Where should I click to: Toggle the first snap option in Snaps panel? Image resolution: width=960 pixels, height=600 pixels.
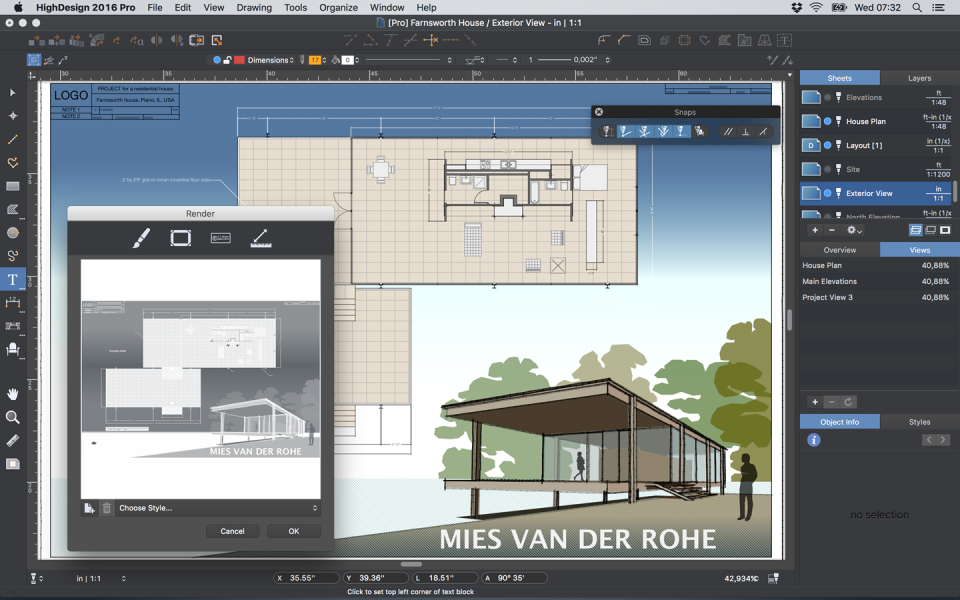click(x=607, y=132)
